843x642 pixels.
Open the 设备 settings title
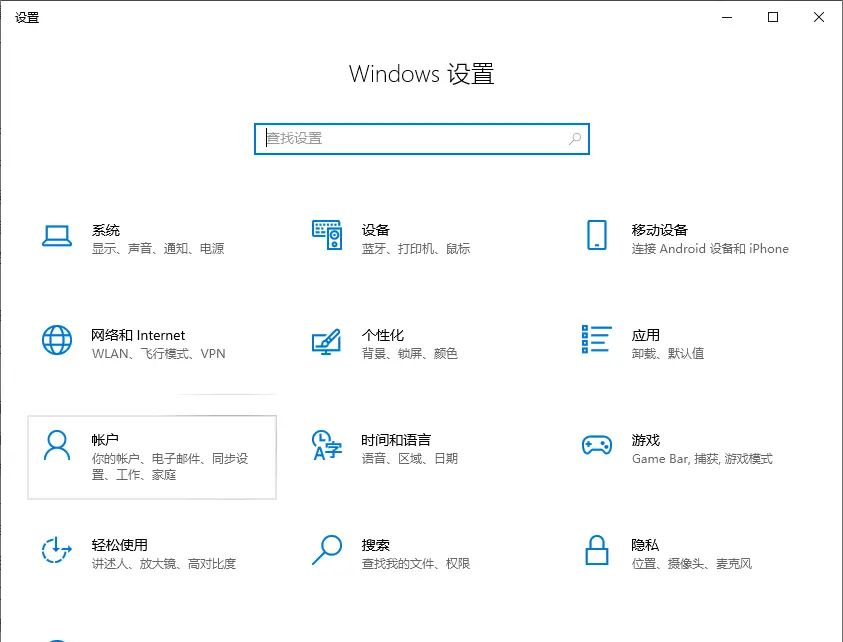(x=375, y=230)
